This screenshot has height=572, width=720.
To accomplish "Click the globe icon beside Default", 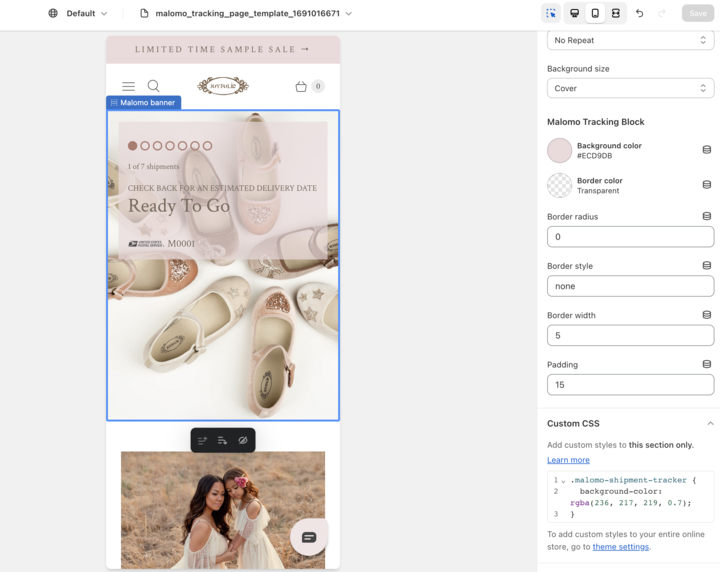I will click(53, 13).
